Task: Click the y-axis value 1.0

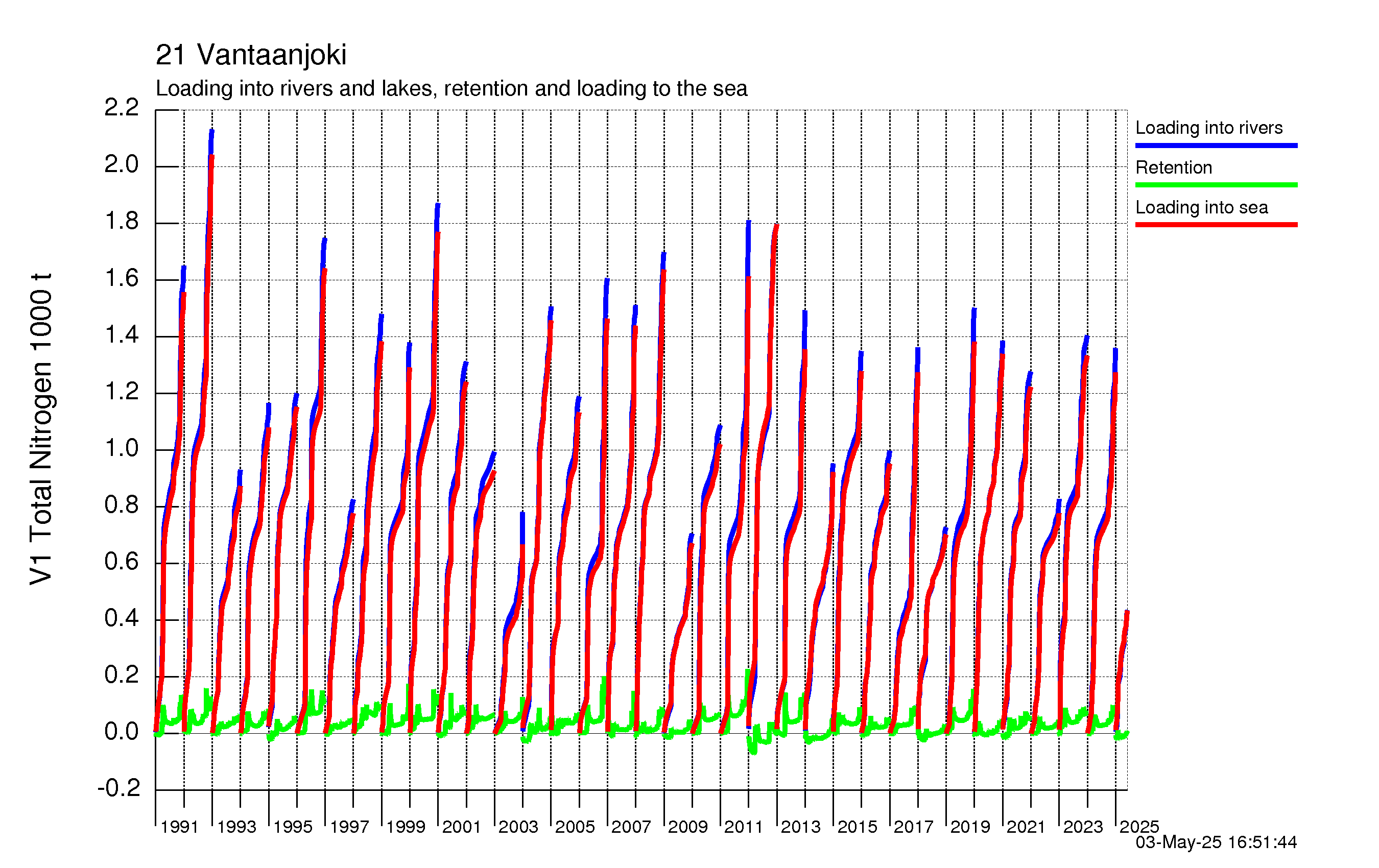Action: [122, 448]
